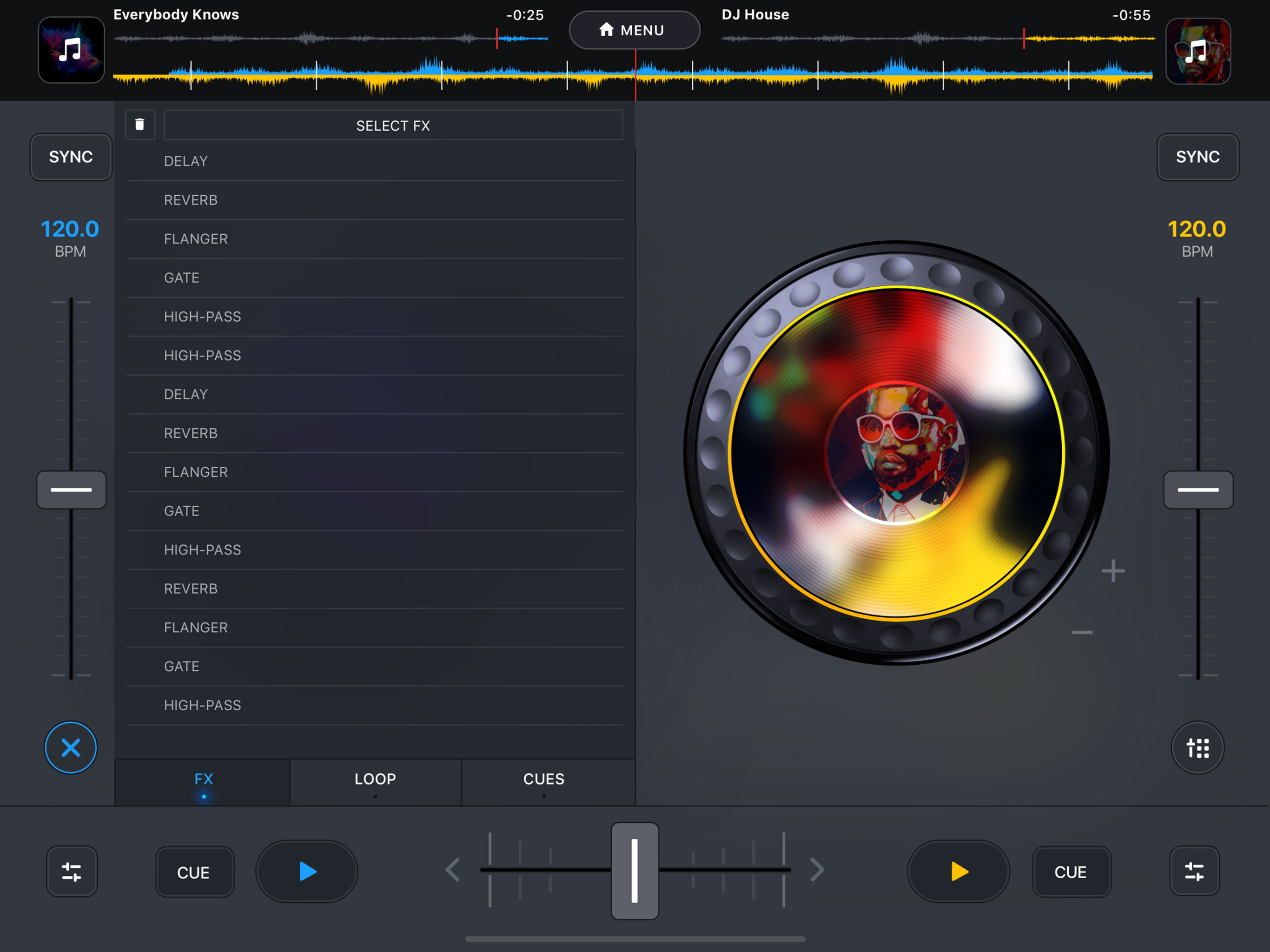This screenshot has width=1270, height=952.
Task: Open Everybody Knows track artwork thumbnail
Action: click(71, 50)
